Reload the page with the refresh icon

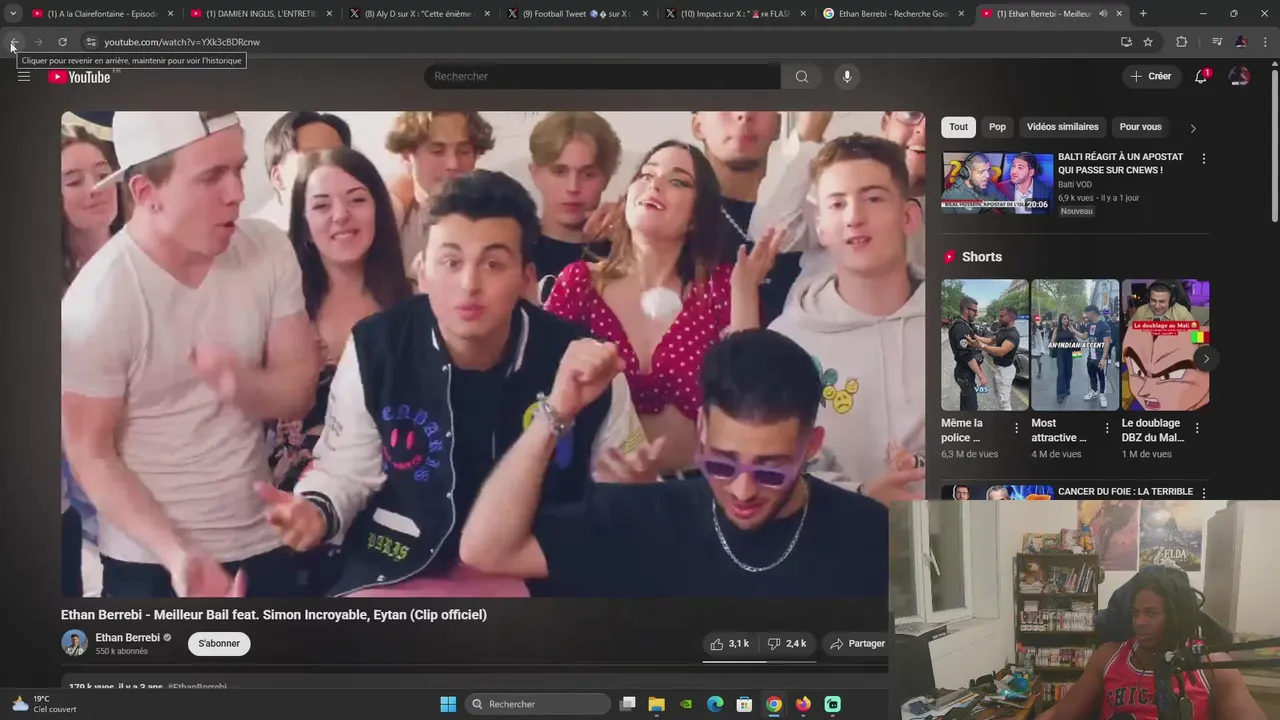[62, 42]
